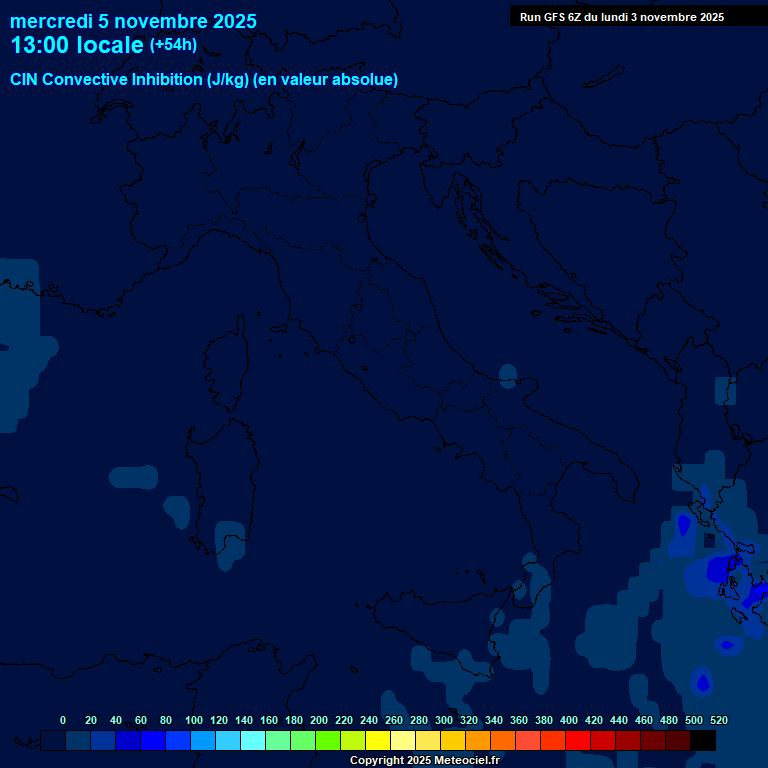The width and height of the screenshot is (768, 768).
Task: Click the Run GFS 6Z header label
Action: point(622,17)
